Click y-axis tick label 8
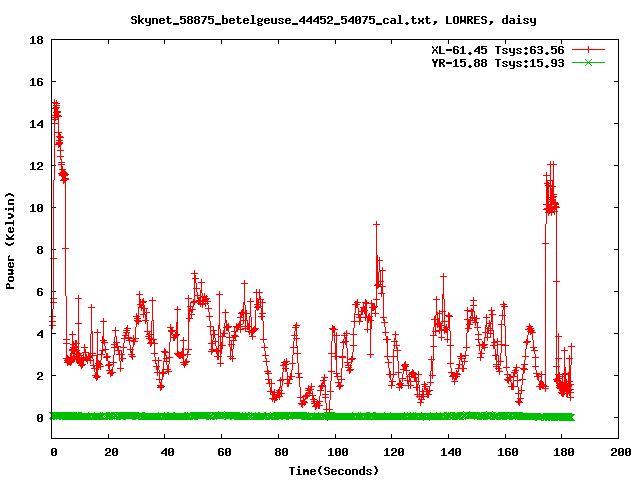This screenshot has height=480, width=640. [40, 250]
